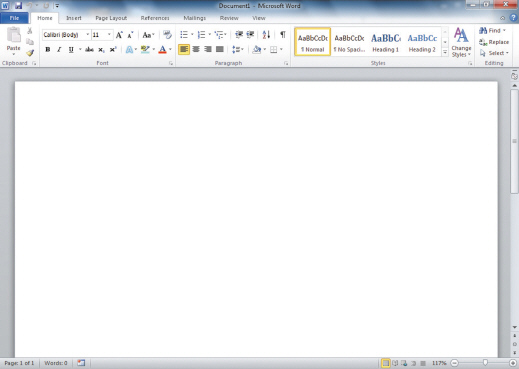Open the Calibri (Body) font name dropdown

pyautogui.click(x=88, y=34)
